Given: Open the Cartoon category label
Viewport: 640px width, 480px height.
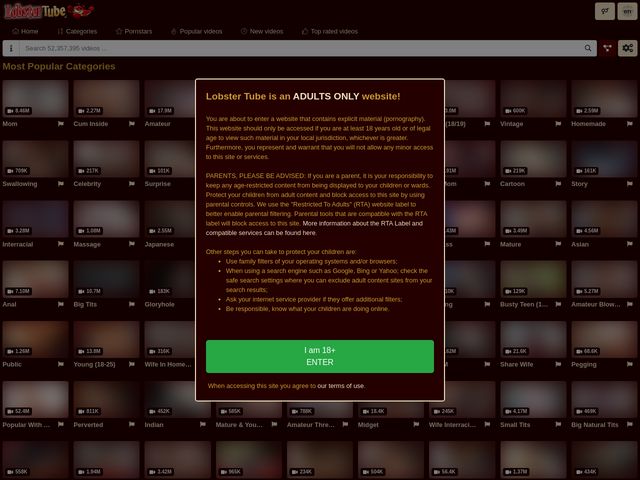Looking at the screenshot, I should [x=512, y=184].
